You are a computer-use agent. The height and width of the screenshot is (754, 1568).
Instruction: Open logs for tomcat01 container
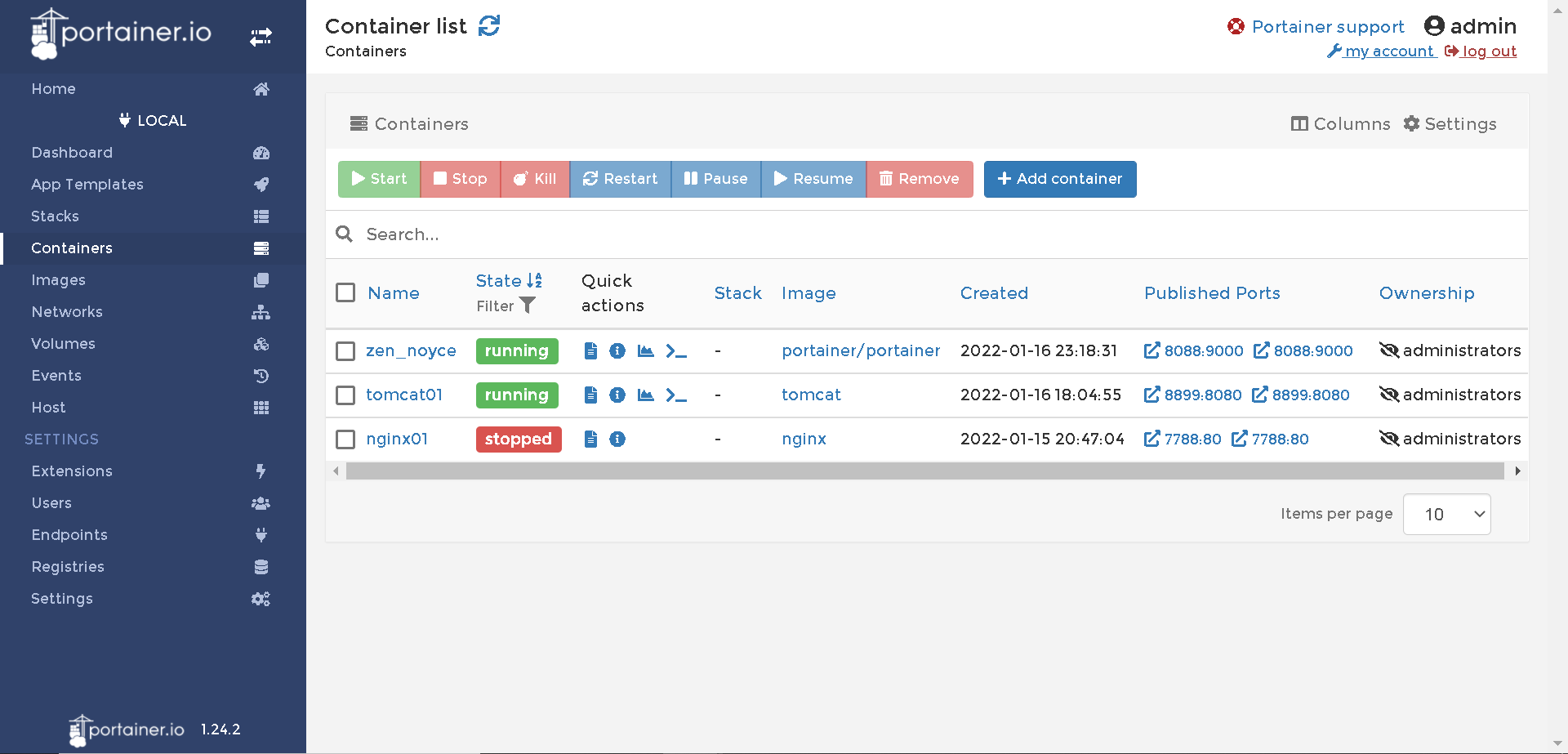(x=591, y=395)
